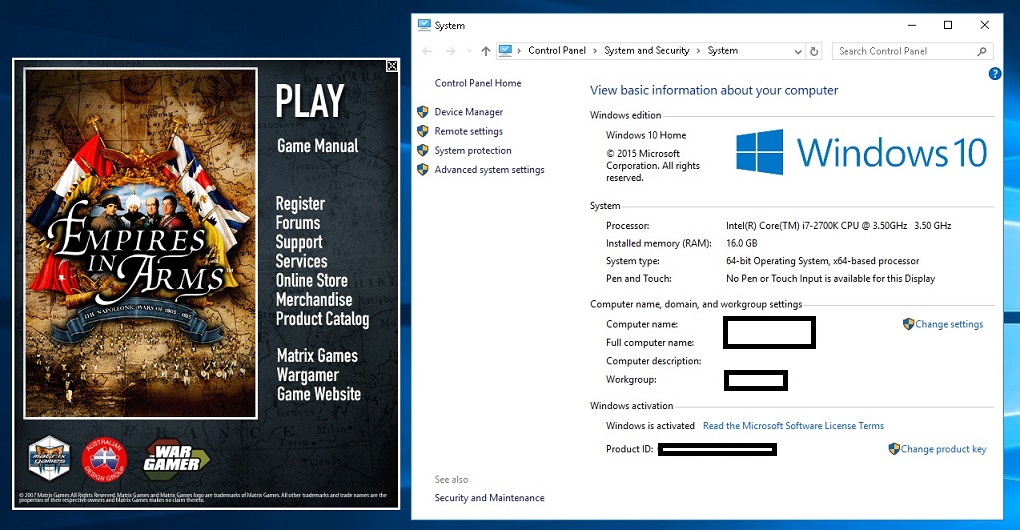Read the Microsoft Software License Terms
The width and height of the screenshot is (1020, 530).
794,426
